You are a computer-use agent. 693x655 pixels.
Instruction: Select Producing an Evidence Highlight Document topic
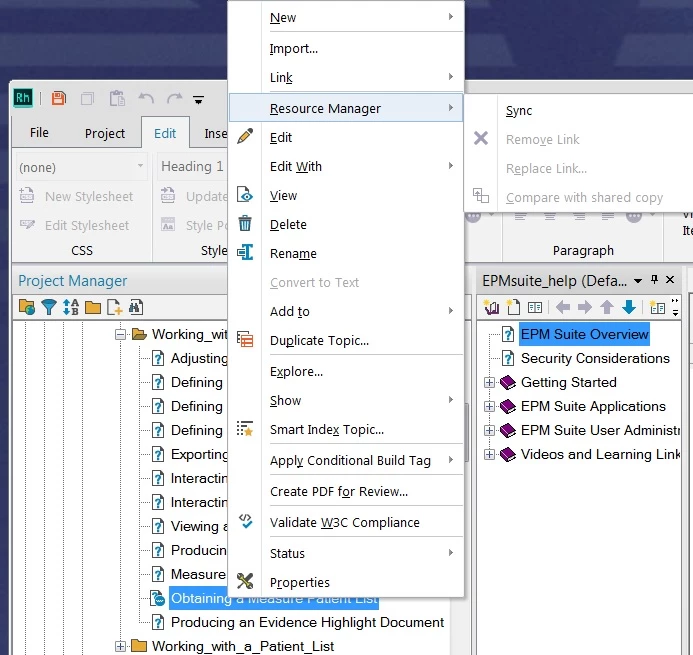click(307, 622)
